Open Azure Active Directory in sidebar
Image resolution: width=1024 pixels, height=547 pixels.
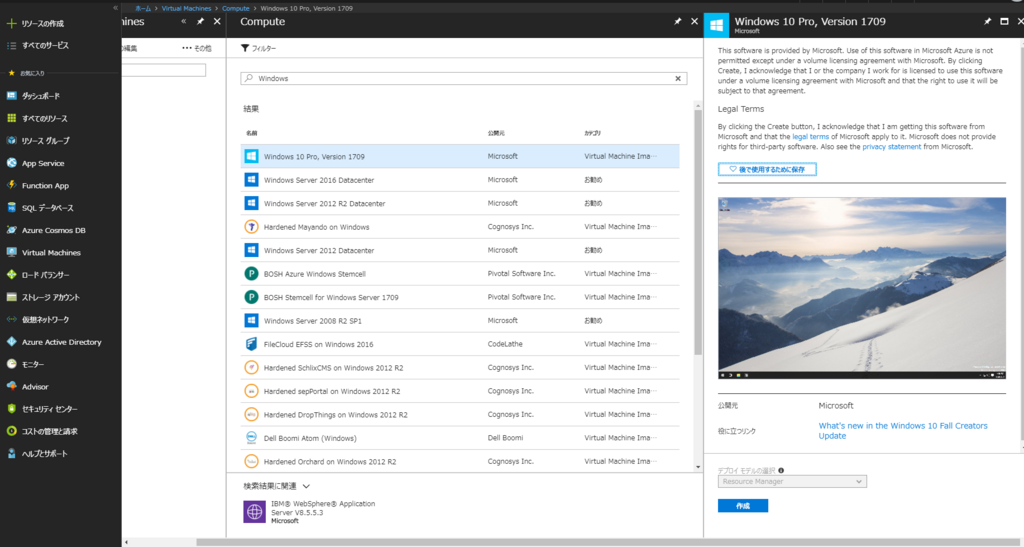(61, 342)
